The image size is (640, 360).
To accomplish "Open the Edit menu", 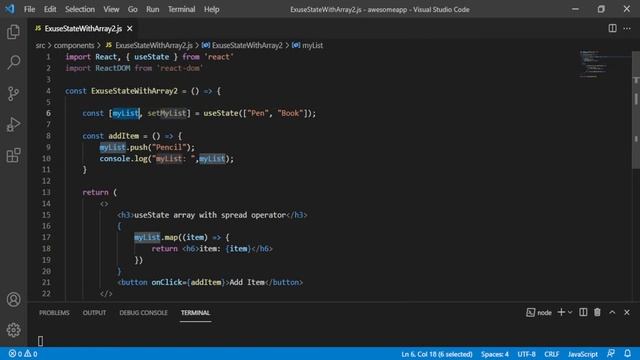I will click(x=50, y=9).
